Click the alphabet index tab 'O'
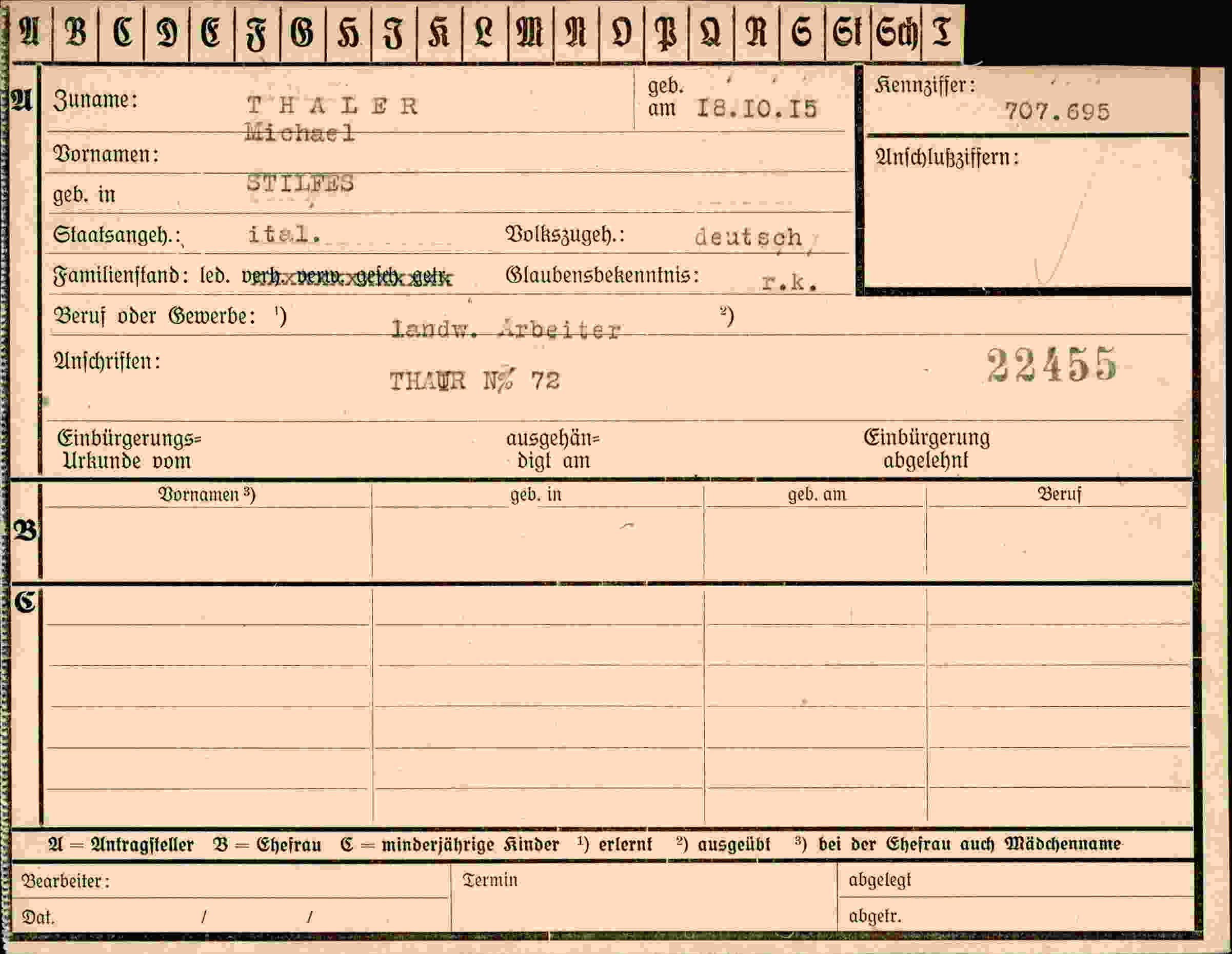The image size is (1232, 954). click(x=621, y=33)
